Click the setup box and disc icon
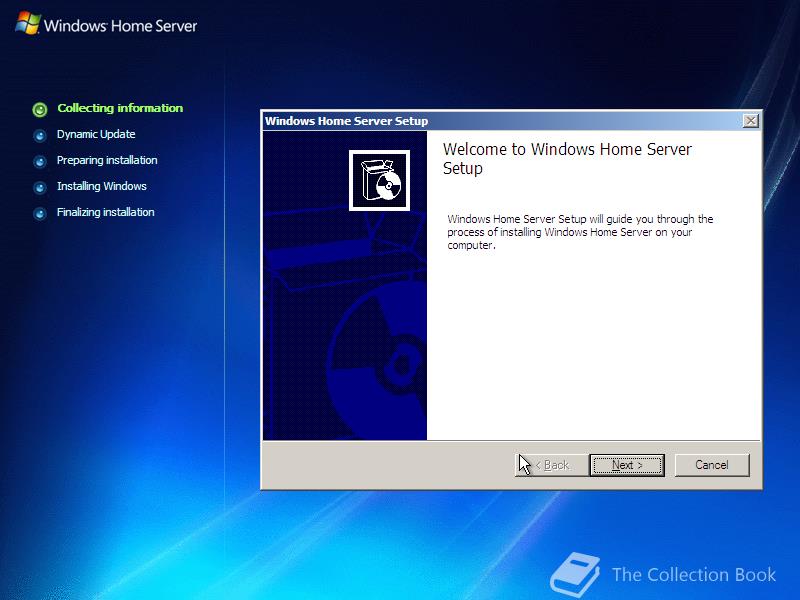The height and width of the screenshot is (600, 800). pos(379,180)
